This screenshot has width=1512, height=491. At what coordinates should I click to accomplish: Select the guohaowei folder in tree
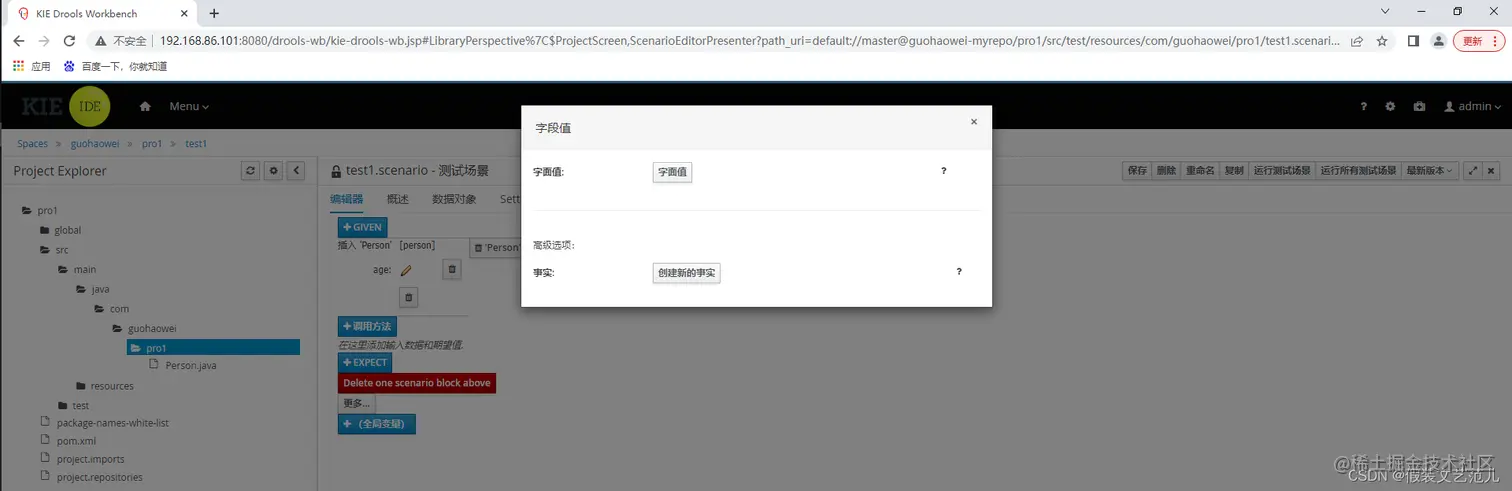click(144, 328)
